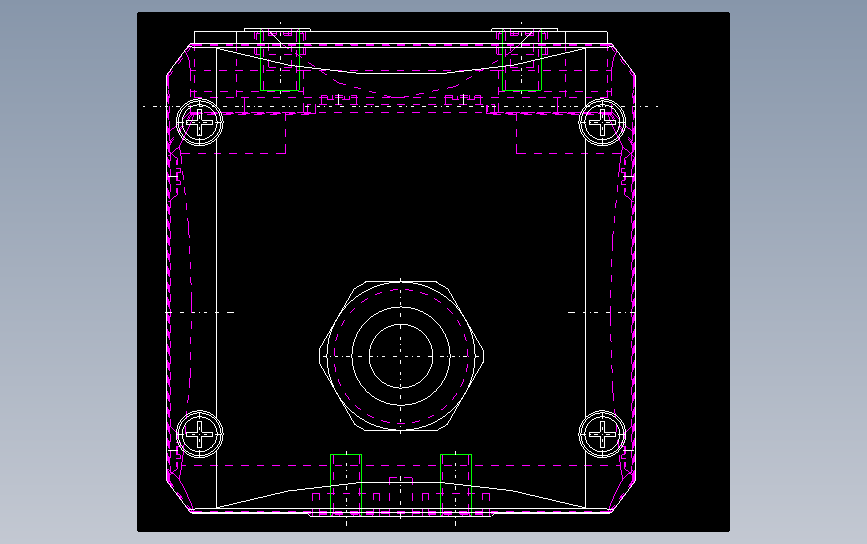
Task: Select the lower-left Phillips screw head
Action: click(200, 434)
